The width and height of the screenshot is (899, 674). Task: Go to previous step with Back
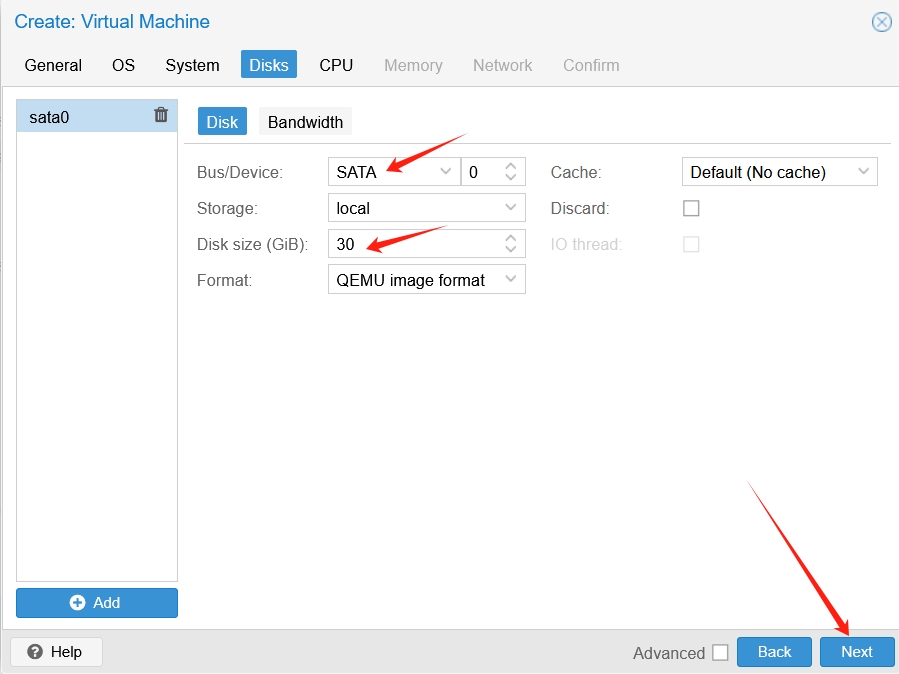(x=774, y=652)
